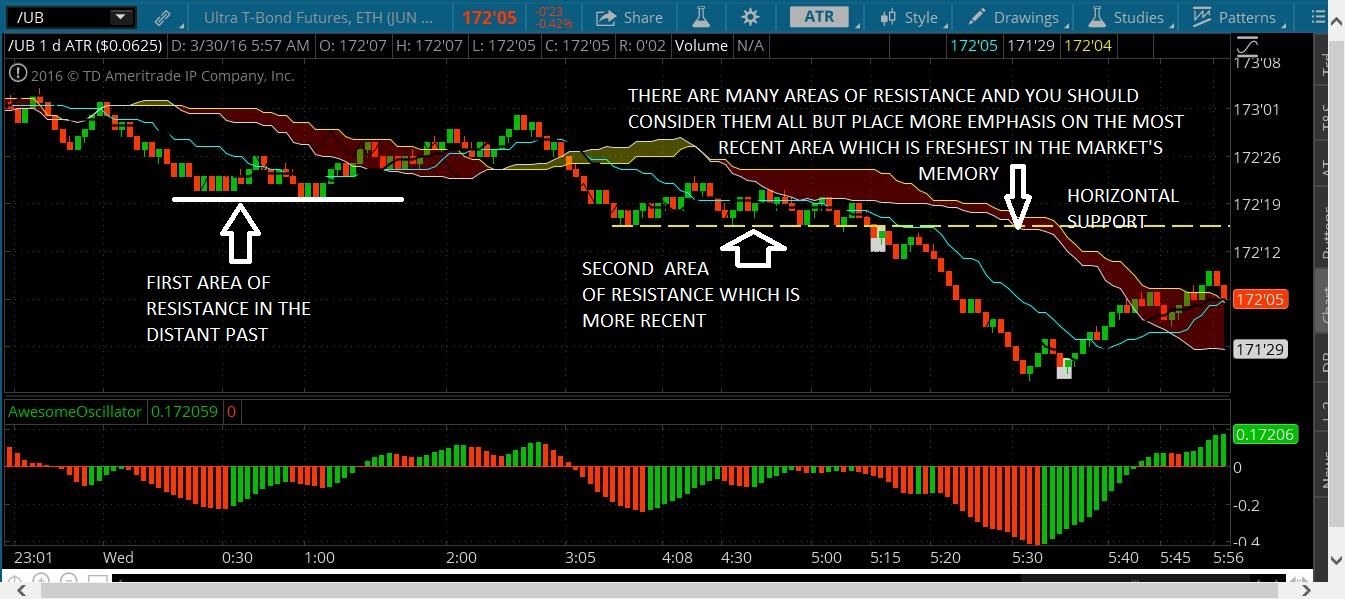Click the chain link icon beside symbol box
Viewport: 1345px width, 599px height.
click(x=163, y=18)
